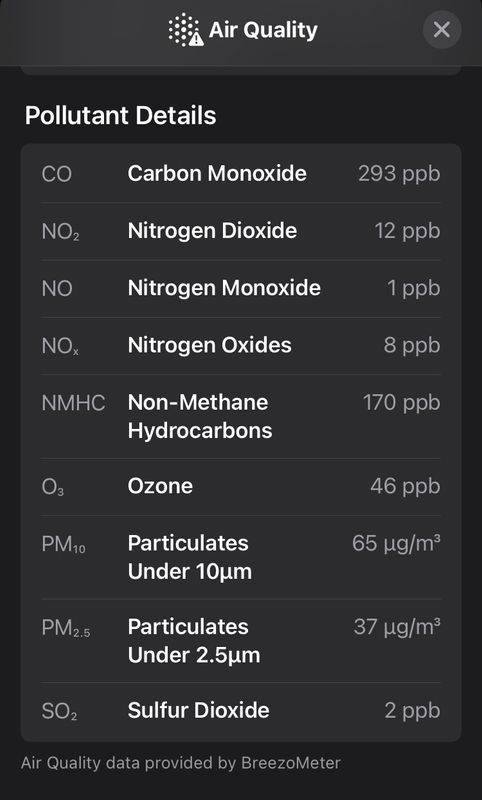482x800 pixels.
Task: Tap the NOx symbol label
Action: (60, 346)
